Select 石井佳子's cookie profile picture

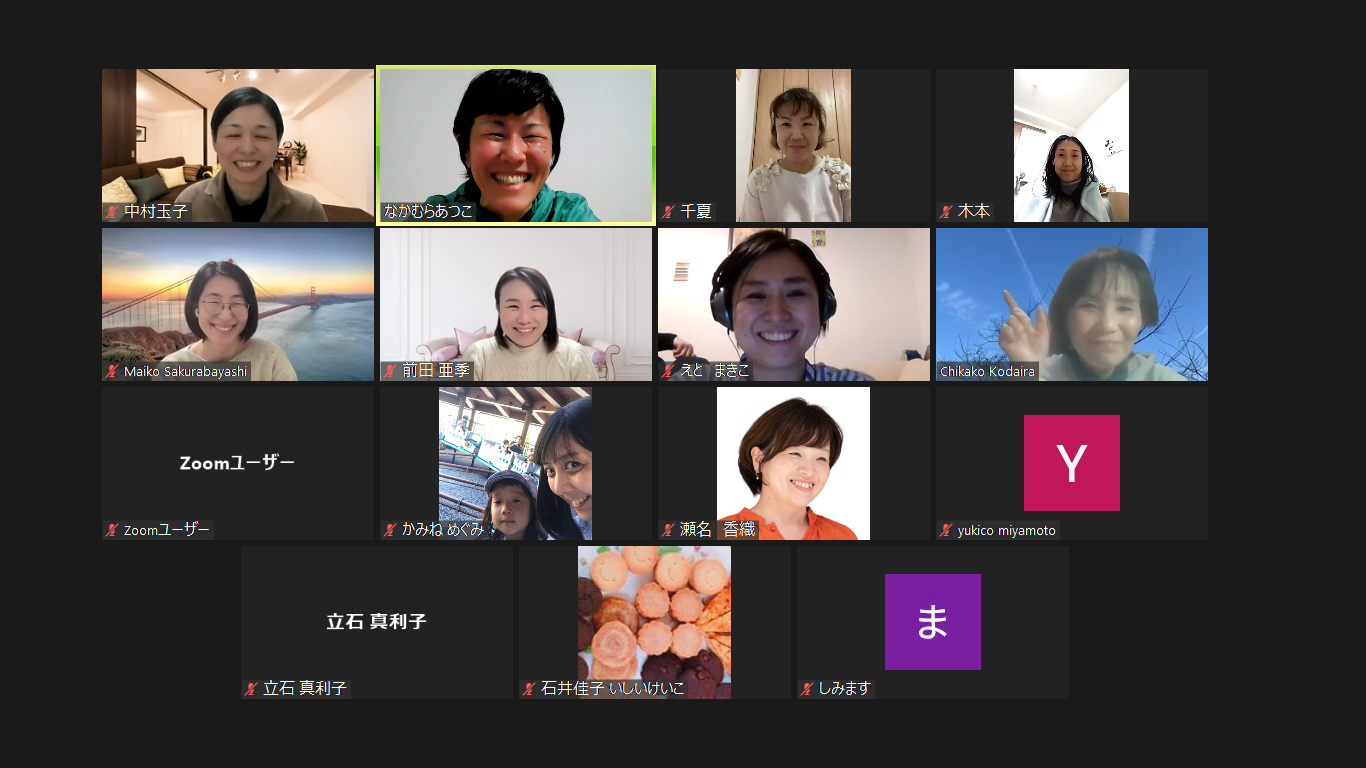point(654,622)
